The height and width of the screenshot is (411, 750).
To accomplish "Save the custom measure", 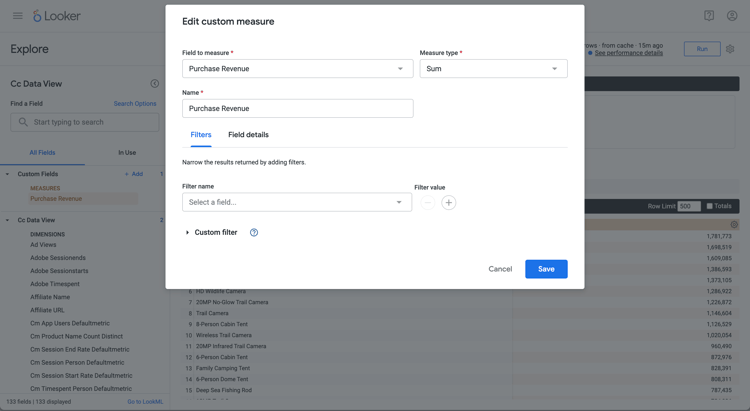I will (546, 269).
